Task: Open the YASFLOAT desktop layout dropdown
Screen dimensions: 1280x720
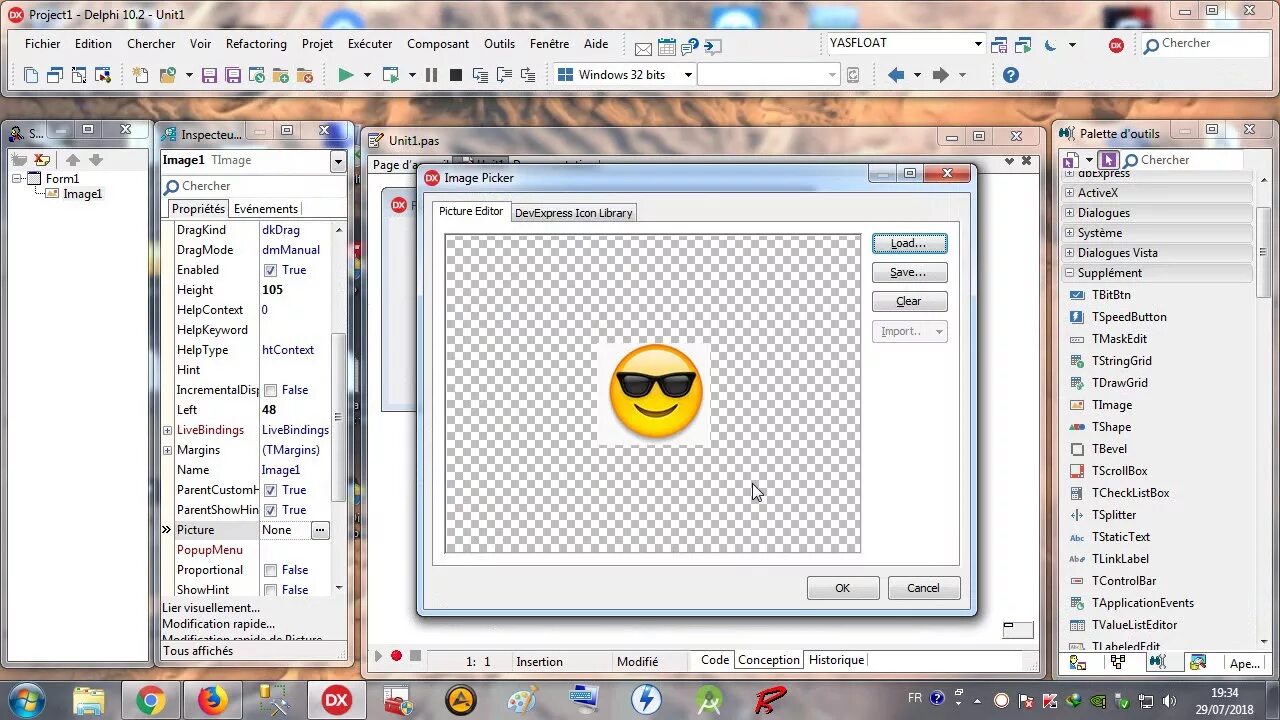Action: coord(978,44)
